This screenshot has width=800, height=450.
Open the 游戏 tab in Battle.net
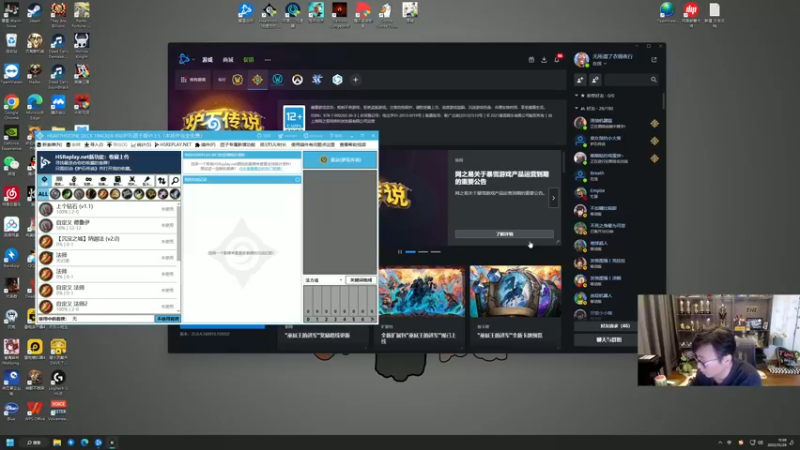click(207, 60)
